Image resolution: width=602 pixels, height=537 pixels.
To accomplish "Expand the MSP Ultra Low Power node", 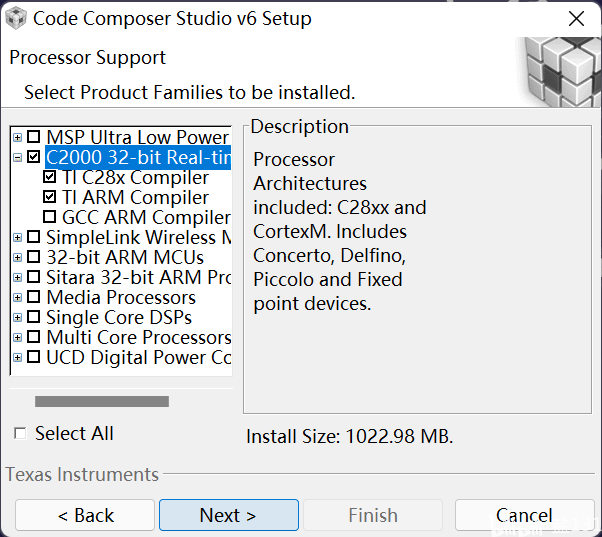I will [18, 137].
